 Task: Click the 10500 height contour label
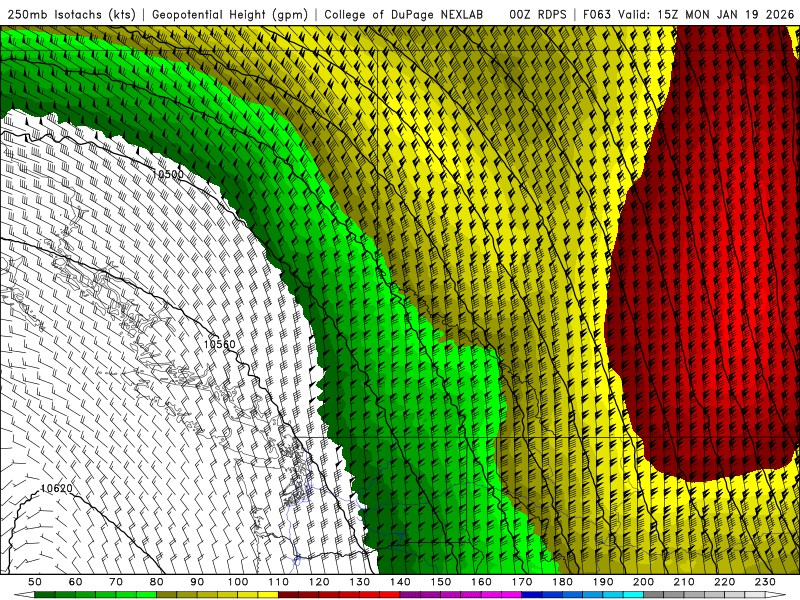pyautogui.click(x=168, y=174)
